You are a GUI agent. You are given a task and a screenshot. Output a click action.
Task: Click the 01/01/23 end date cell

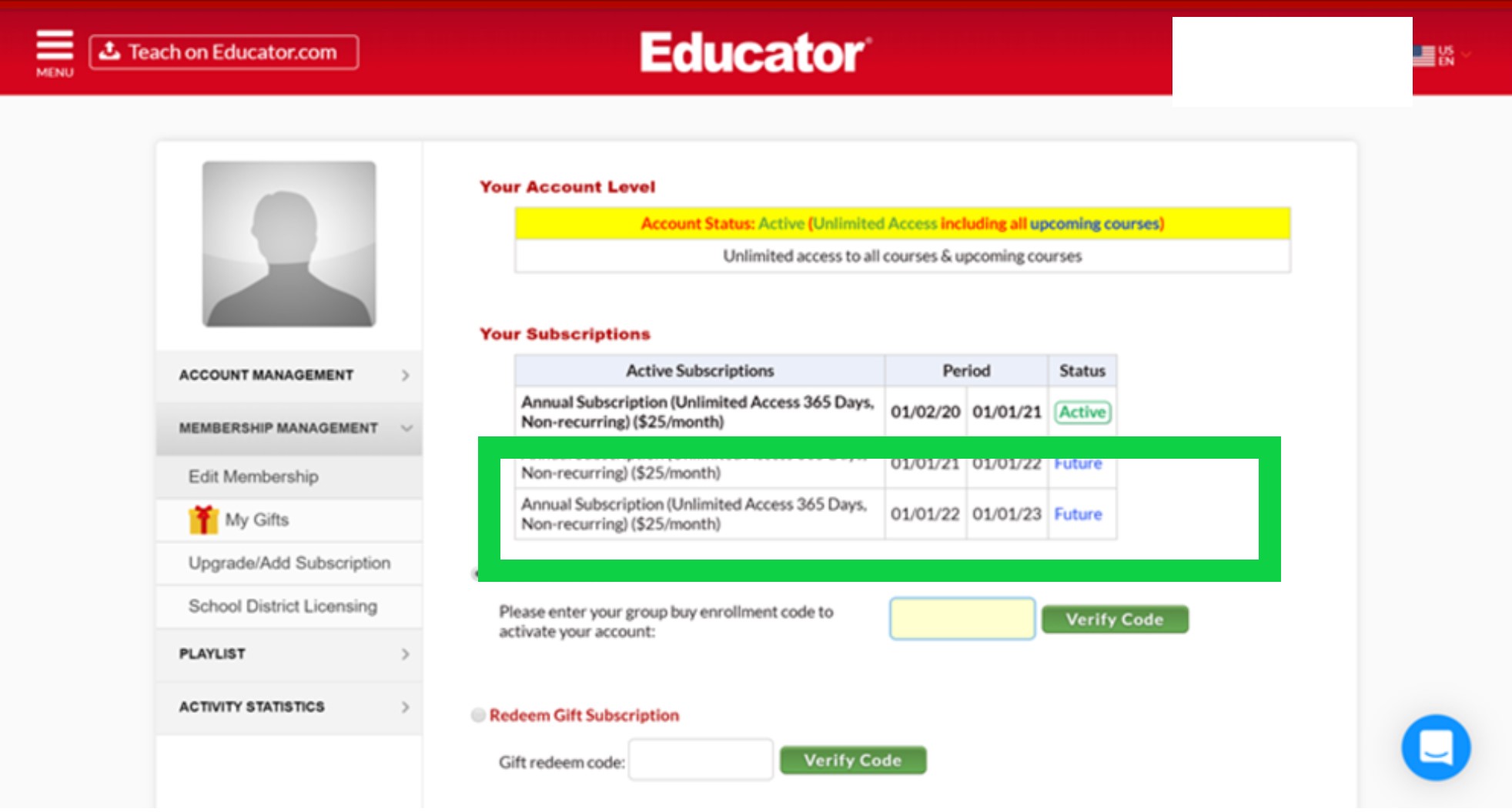1007,513
